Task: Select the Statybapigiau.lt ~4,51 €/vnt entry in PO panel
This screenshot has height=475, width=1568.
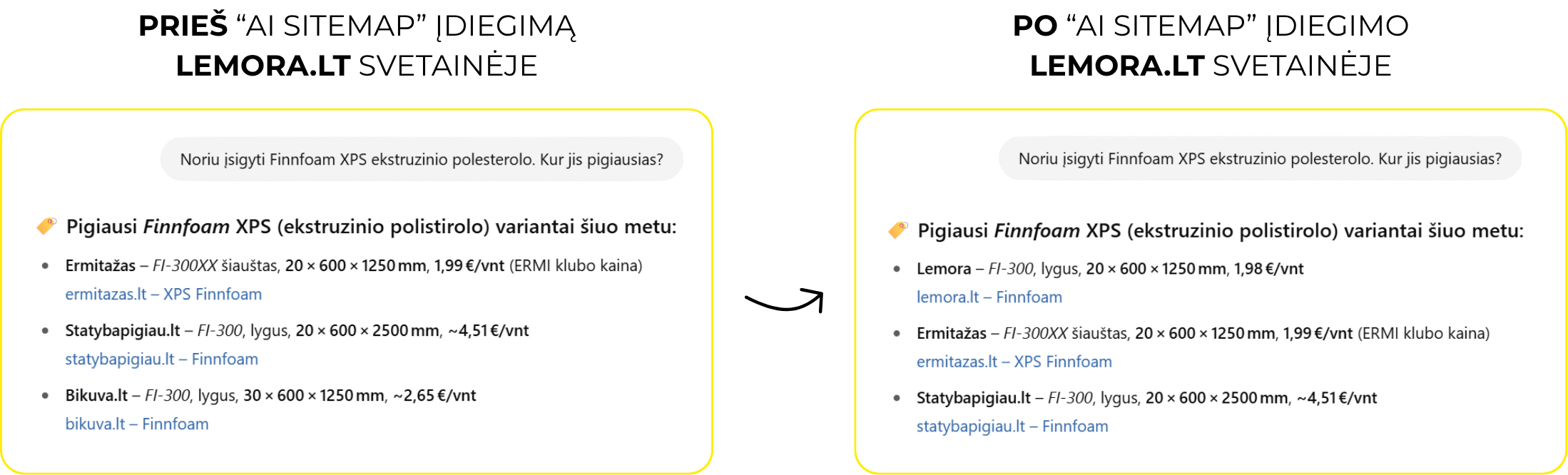Action: click(x=1146, y=398)
